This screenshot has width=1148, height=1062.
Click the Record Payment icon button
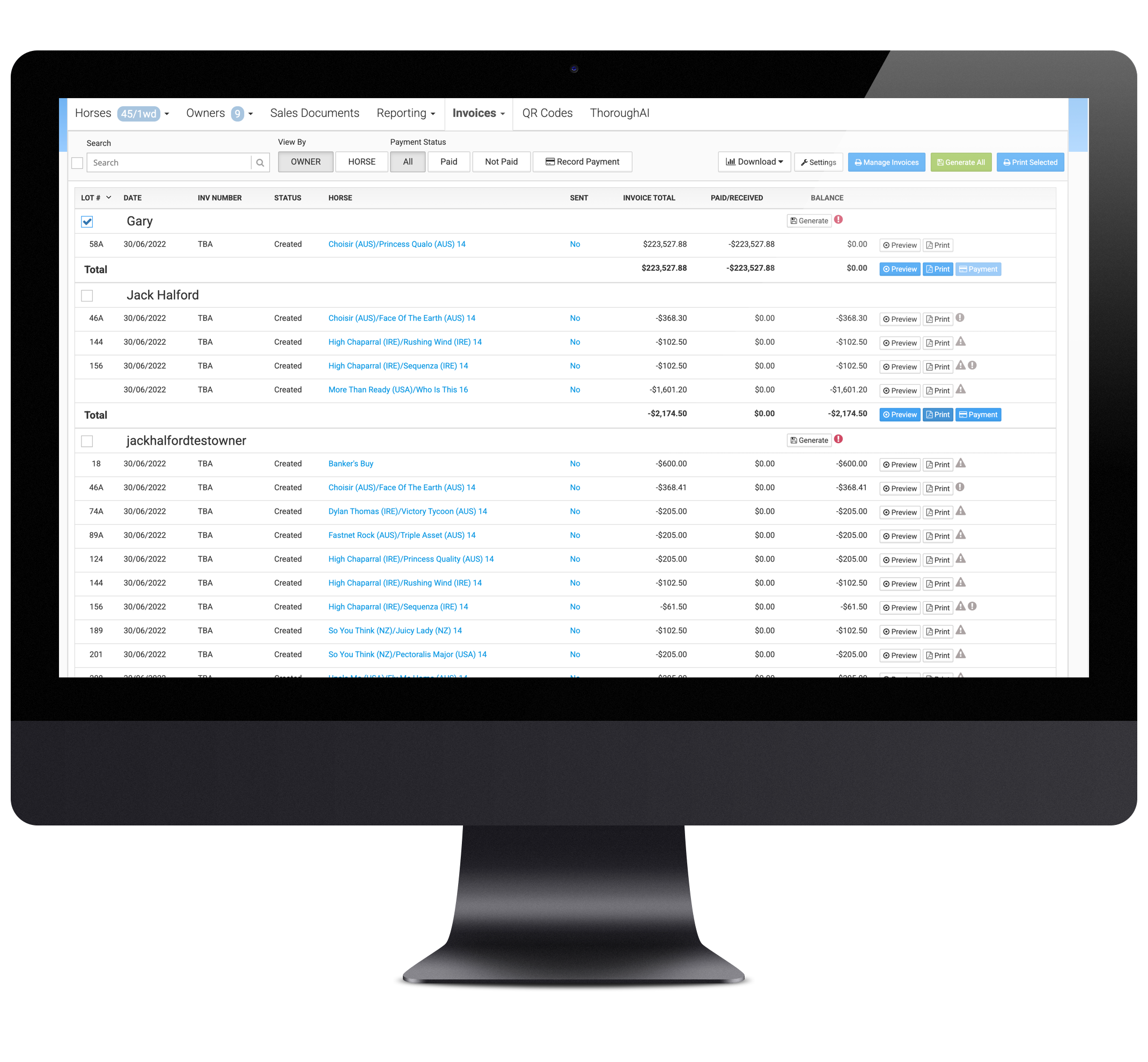[x=582, y=161]
